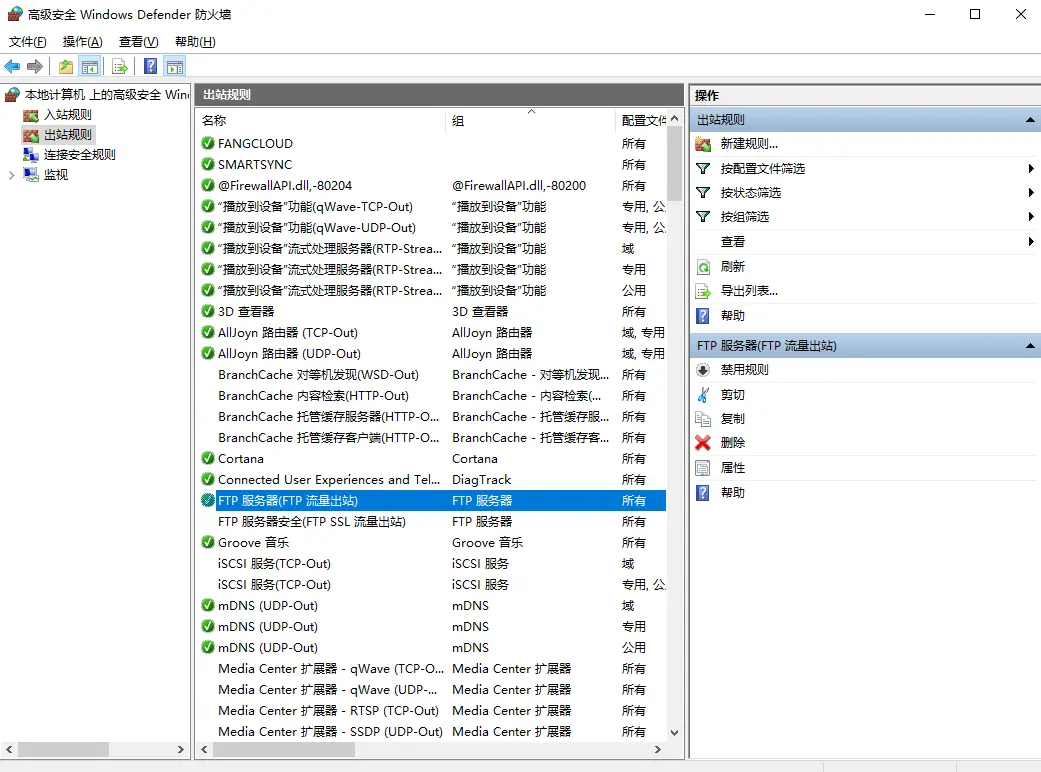Click the red X delete icon
The width and height of the screenshot is (1041, 772).
(703, 443)
